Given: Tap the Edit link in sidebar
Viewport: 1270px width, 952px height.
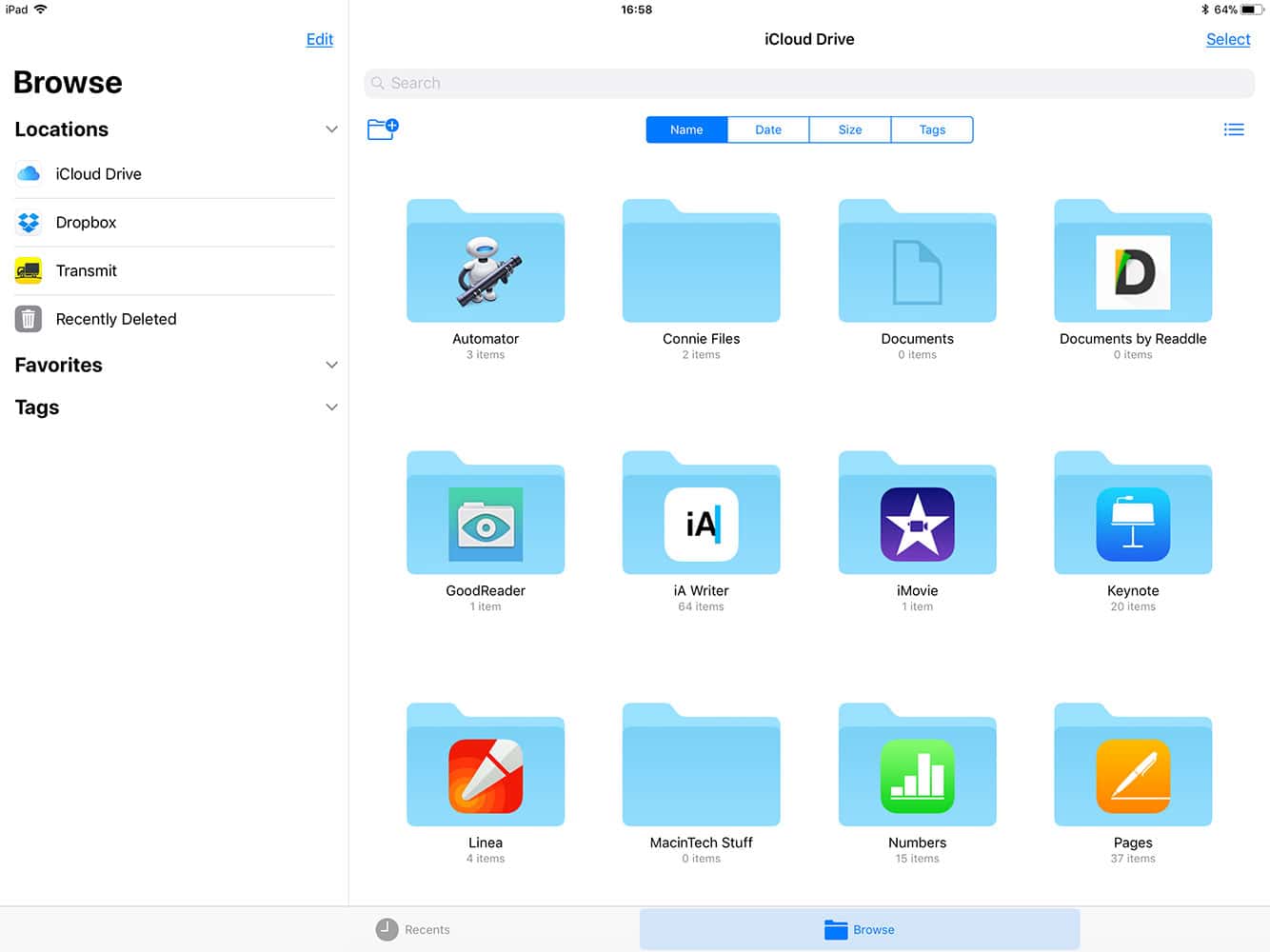Looking at the screenshot, I should [x=320, y=39].
